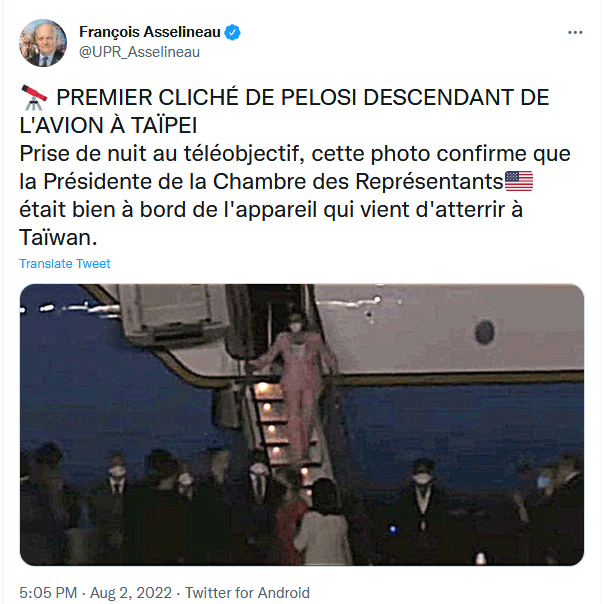Click the US flag emoji
The height and width of the screenshot is (604, 604).
(x=519, y=181)
